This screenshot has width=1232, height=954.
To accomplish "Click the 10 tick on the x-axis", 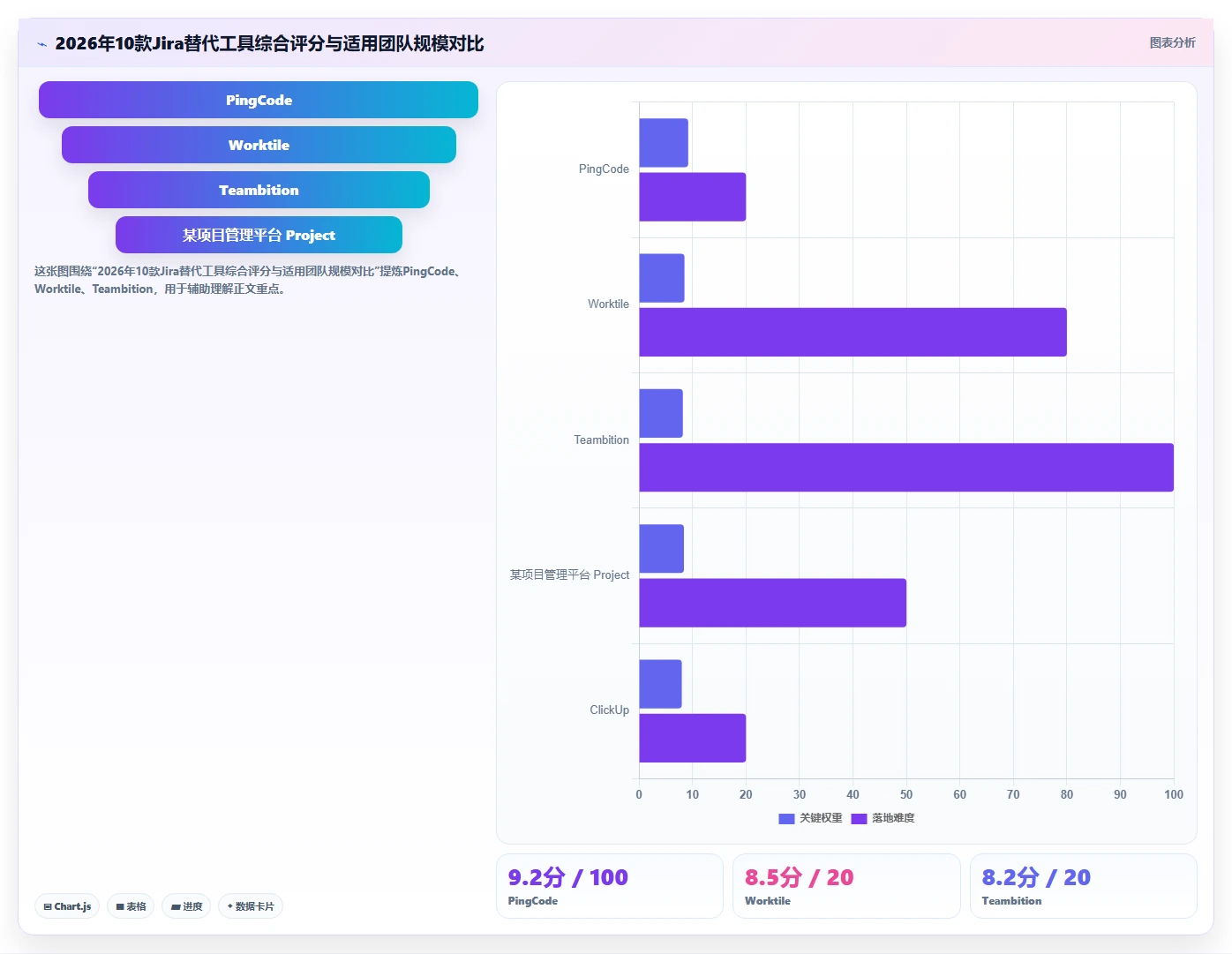I will point(693,795).
